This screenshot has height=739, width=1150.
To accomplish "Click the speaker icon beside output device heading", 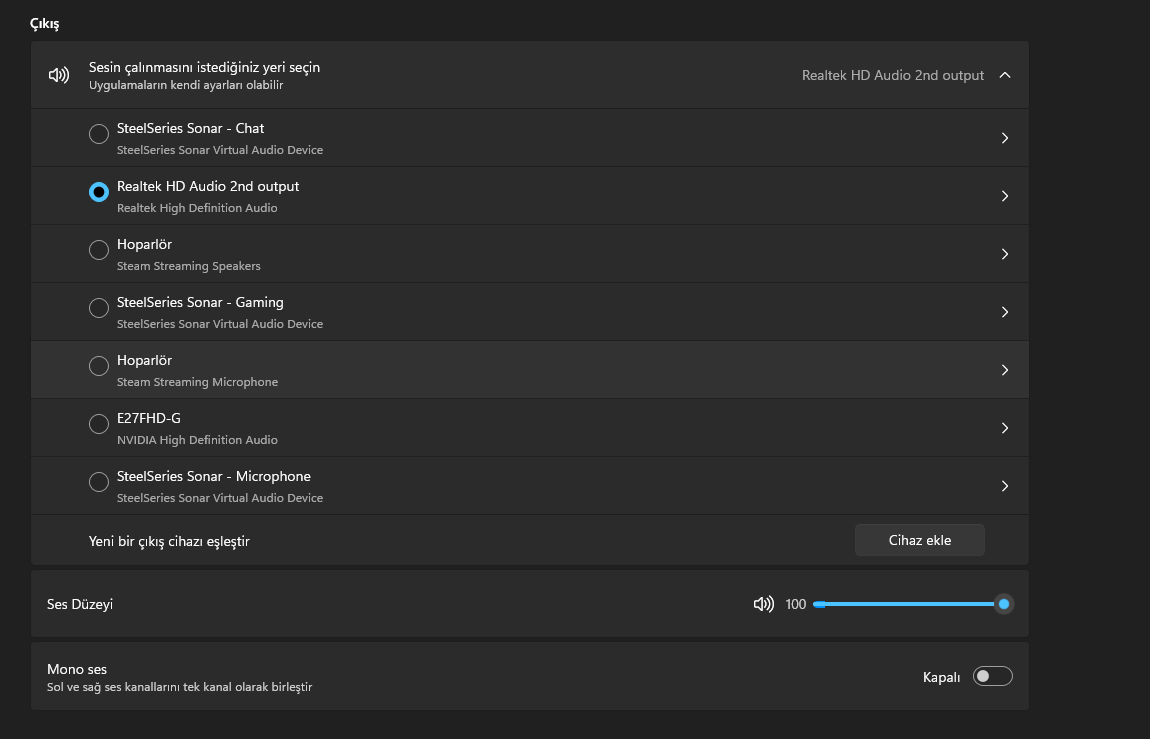I will pyautogui.click(x=59, y=75).
